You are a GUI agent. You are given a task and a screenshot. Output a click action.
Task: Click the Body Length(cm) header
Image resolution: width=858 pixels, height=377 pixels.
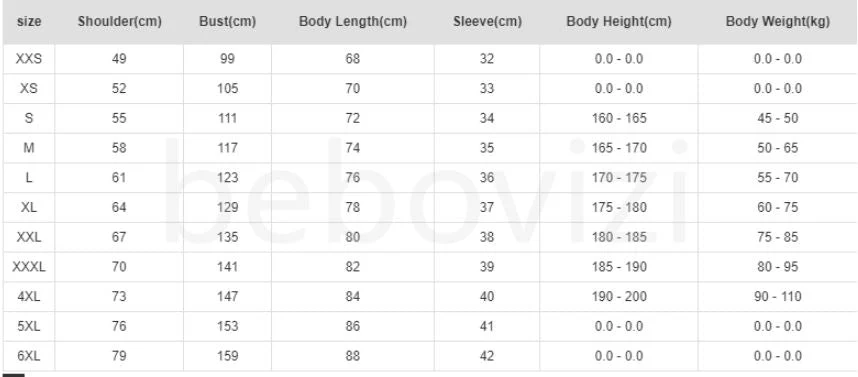click(x=353, y=22)
